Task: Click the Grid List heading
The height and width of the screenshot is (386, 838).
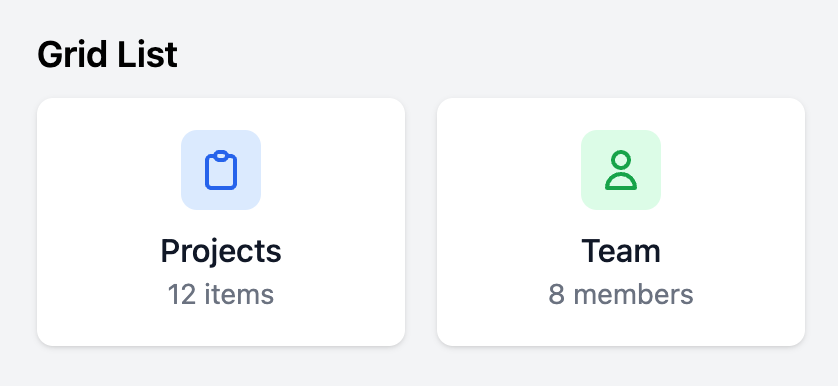Action: pyautogui.click(x=107, y=55)
